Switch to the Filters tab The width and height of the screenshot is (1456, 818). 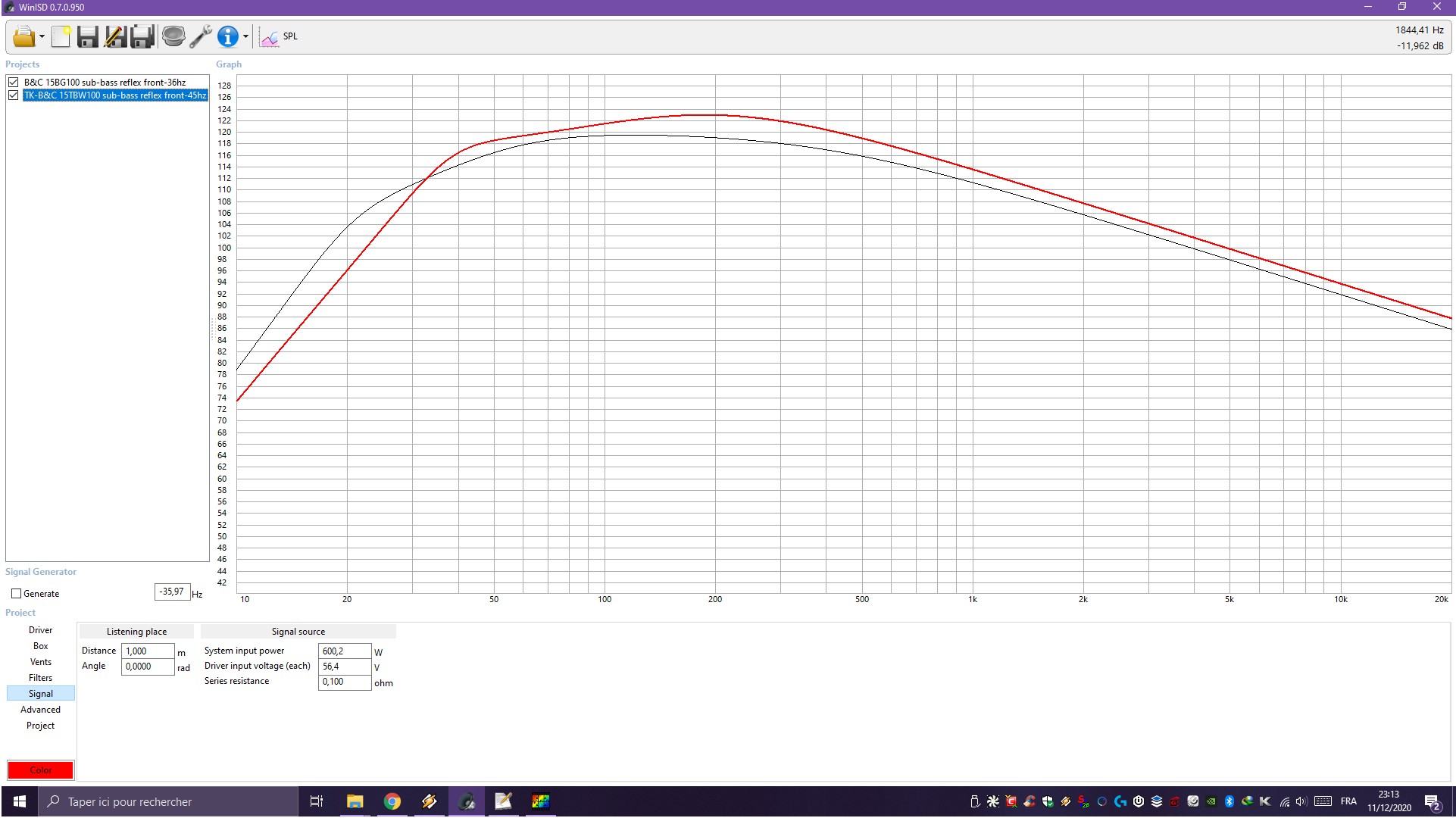pos(41,678)
